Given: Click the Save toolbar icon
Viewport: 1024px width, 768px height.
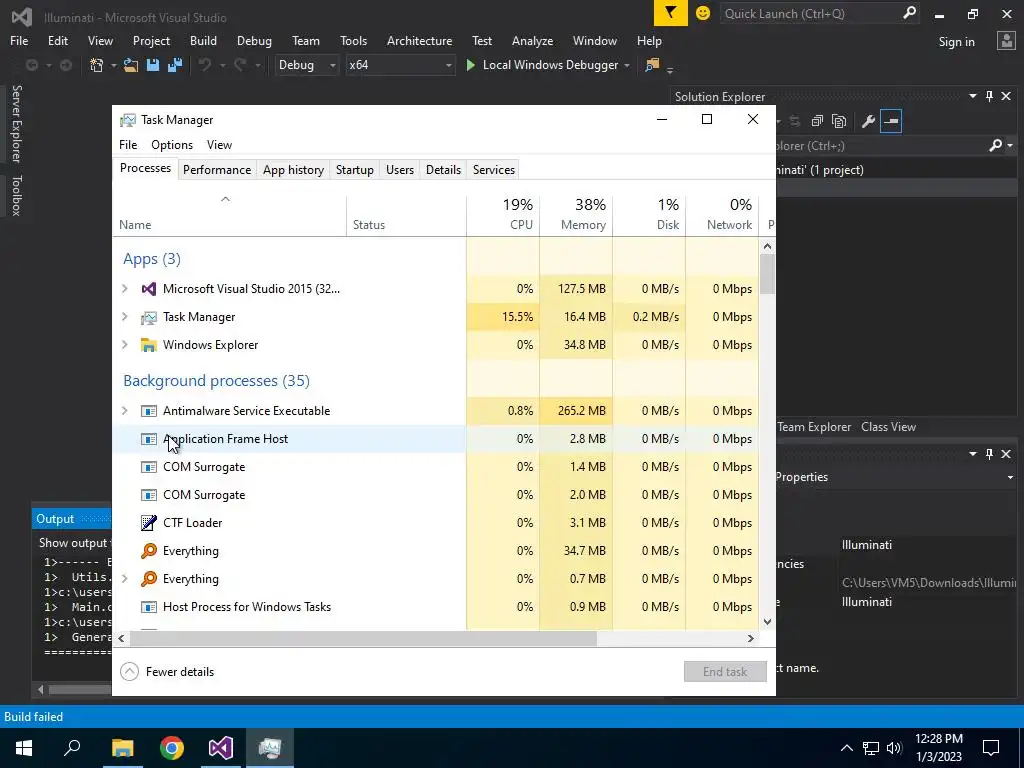Looking at the screenshot, I should [x=153, y=65].
